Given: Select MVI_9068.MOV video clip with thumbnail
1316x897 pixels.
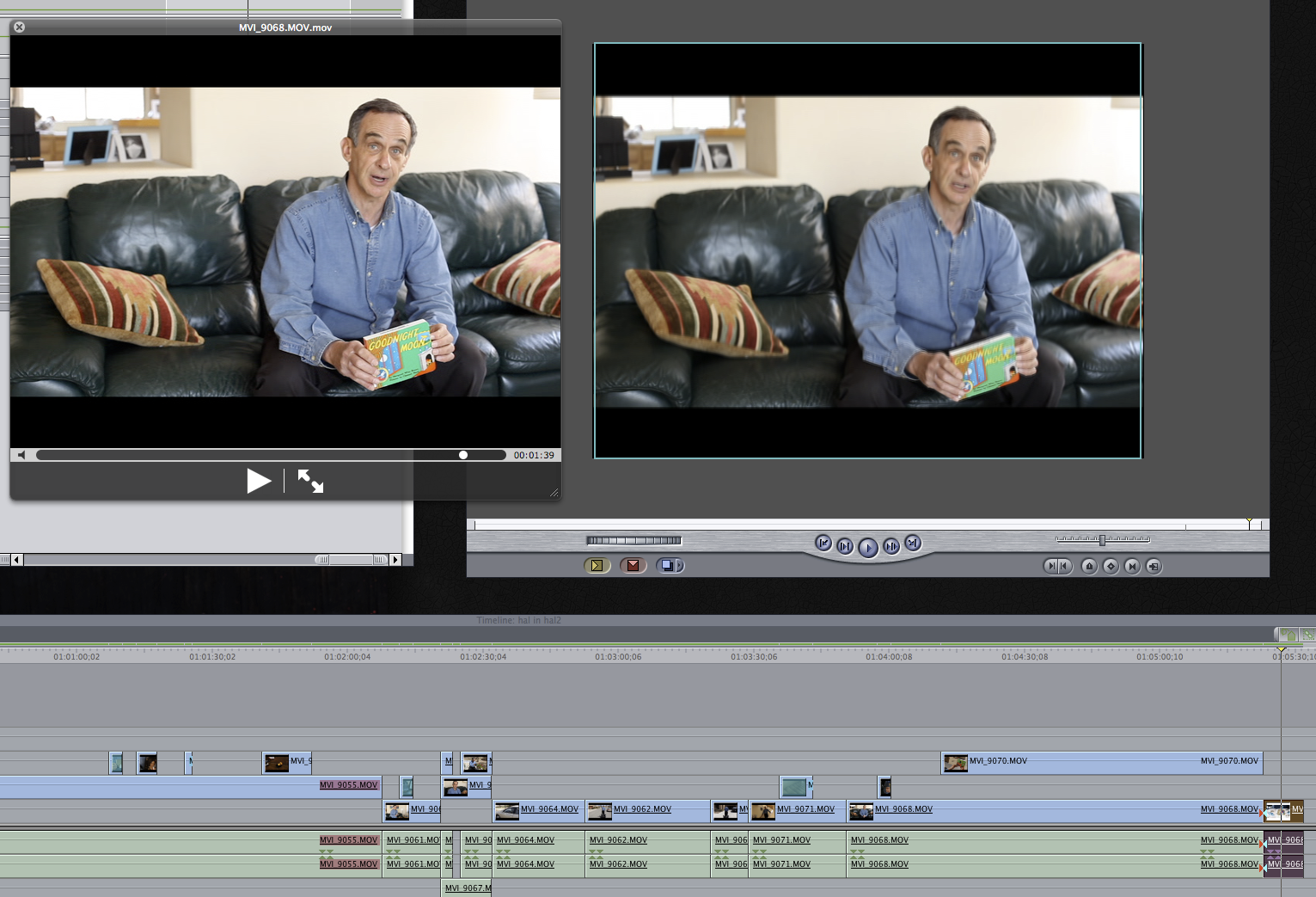Looking at the screenshot, I should [x=1055, y=810].
